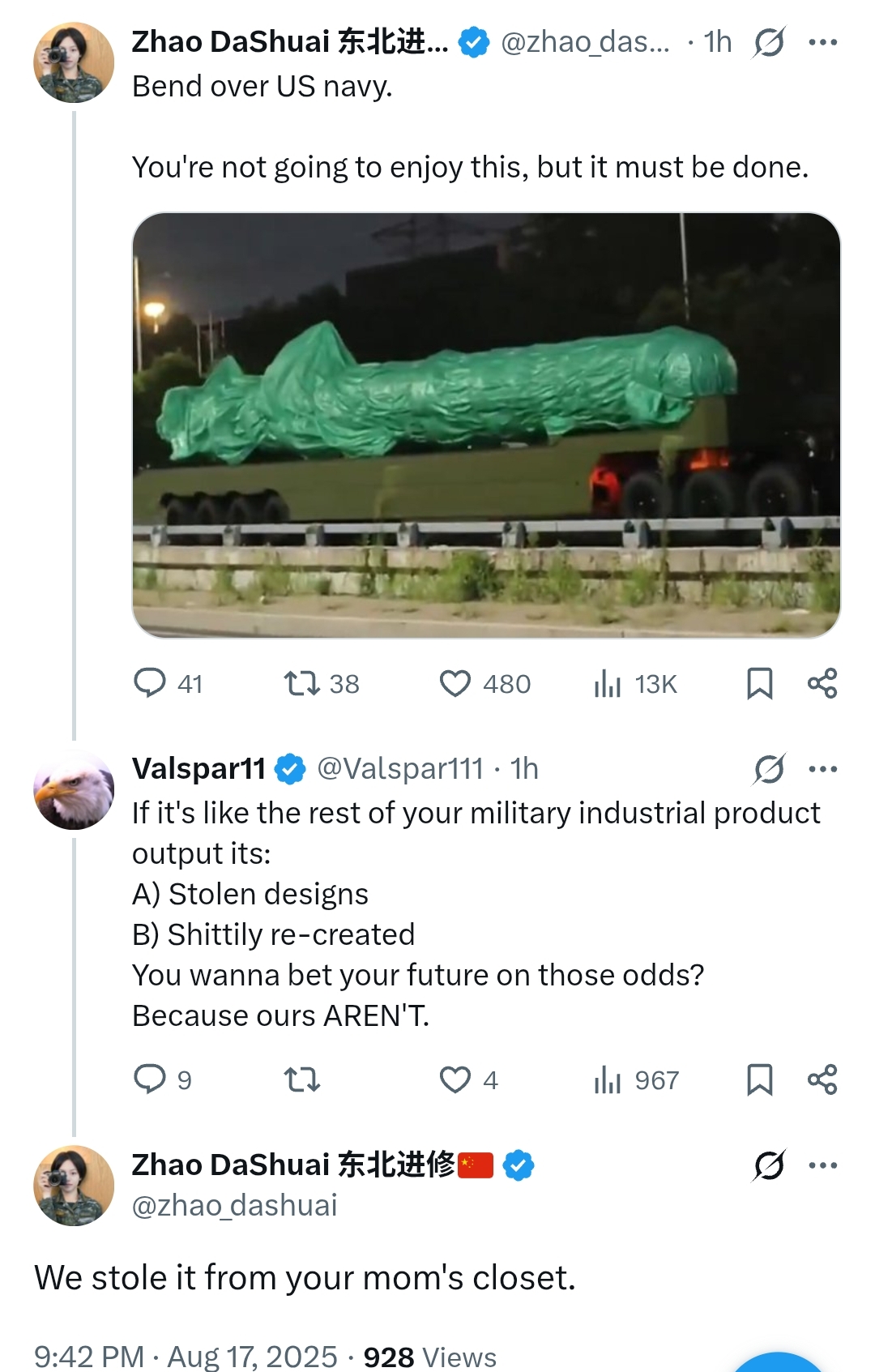Image resolution: width=875 pixels, height=1372 pixels.
Task: Bookmark the Bend over US navy post
Action: [759, 683]
